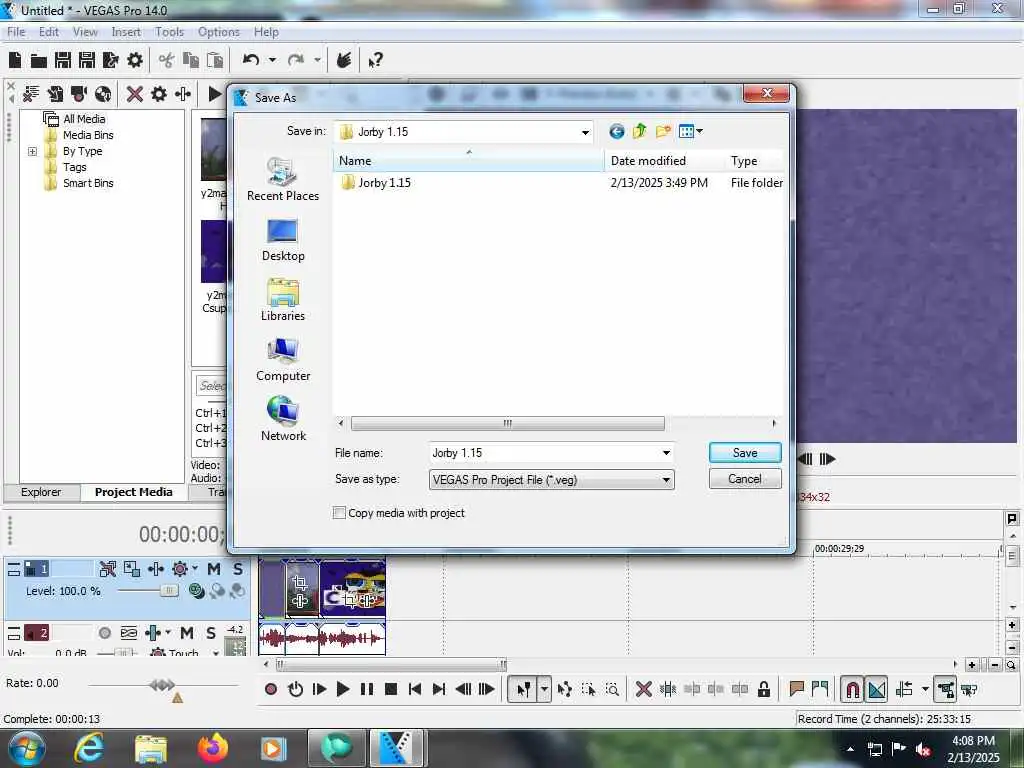Image resolution: width=1024 pixels, height=768 pixels.
Task: Click the Zoom edit tool magnifier icon
Action: point(612,689)
